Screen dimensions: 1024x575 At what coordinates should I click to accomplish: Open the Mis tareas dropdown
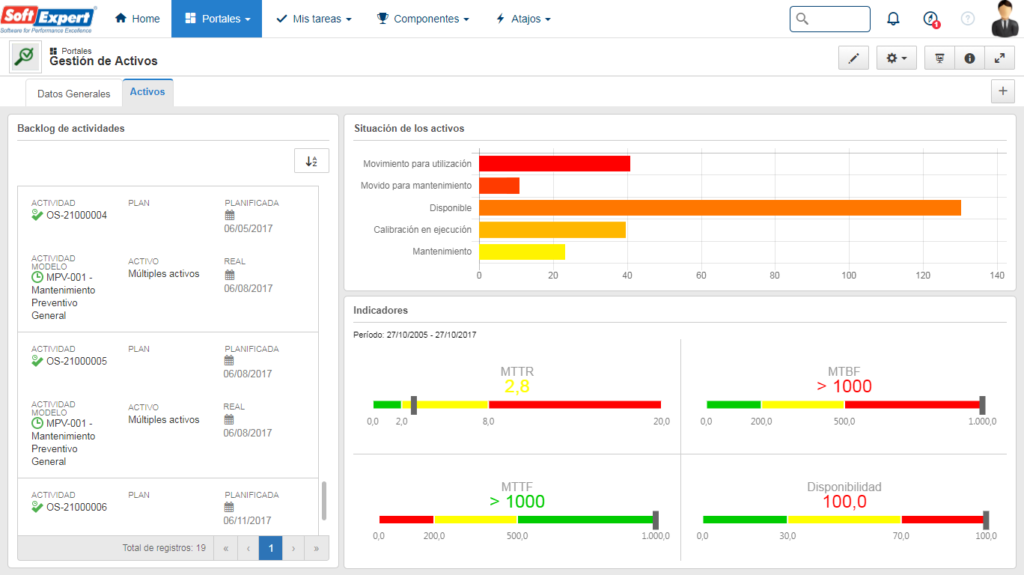click(x=313, y=18)
